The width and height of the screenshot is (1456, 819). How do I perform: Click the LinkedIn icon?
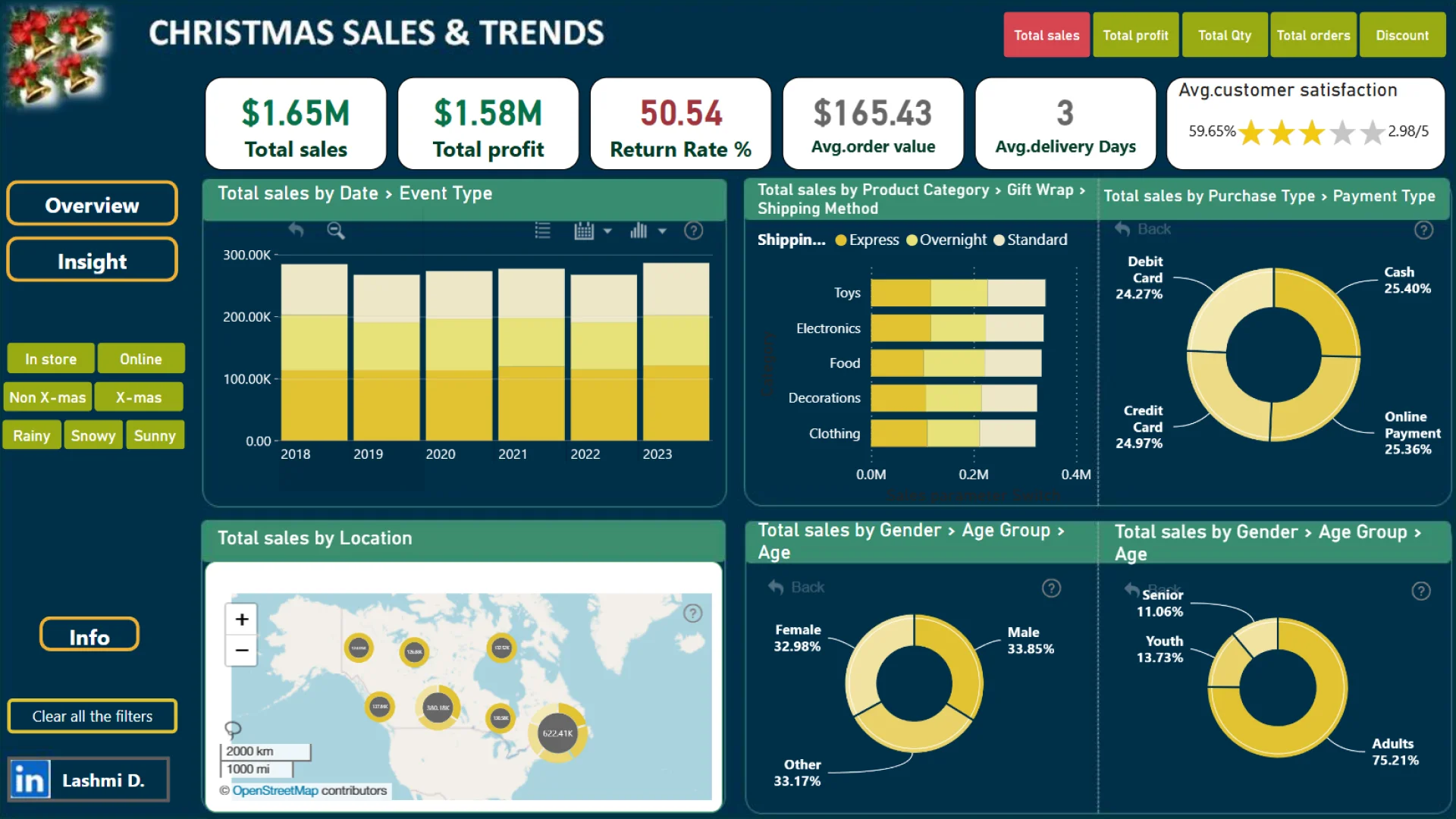pyautogui.click(x=30, y=780)
